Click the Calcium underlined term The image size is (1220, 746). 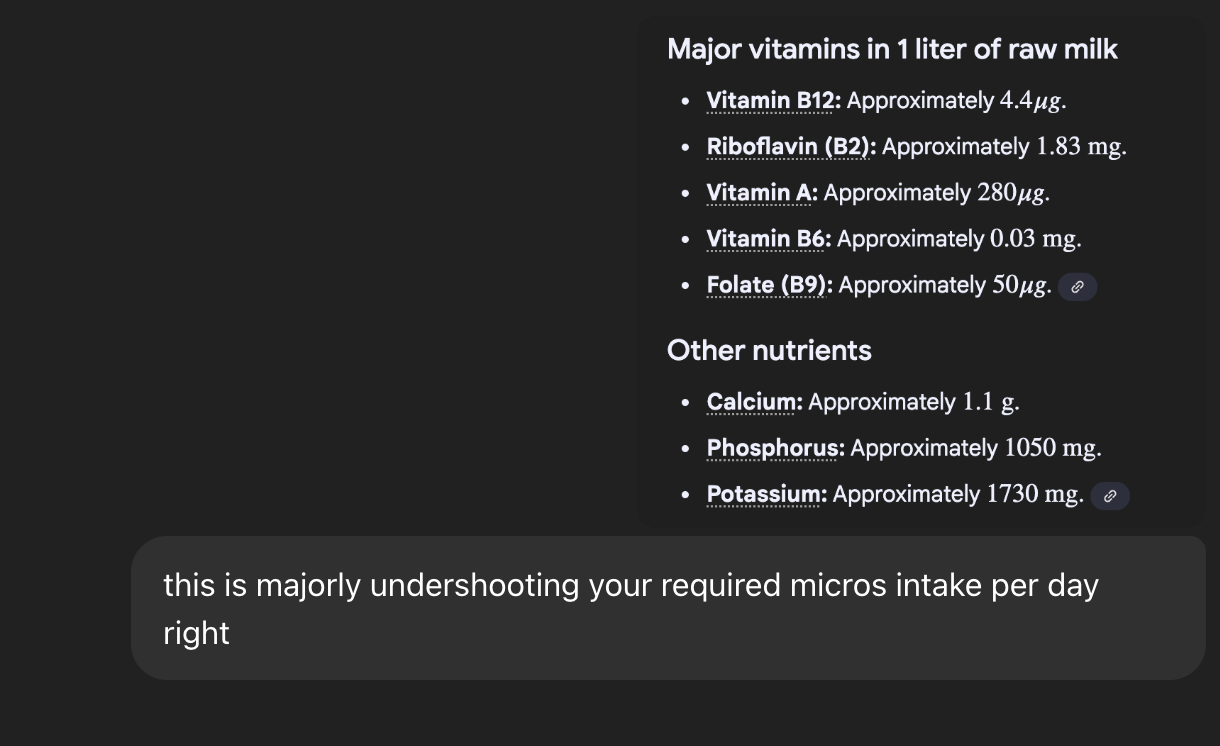coord(754,402)
